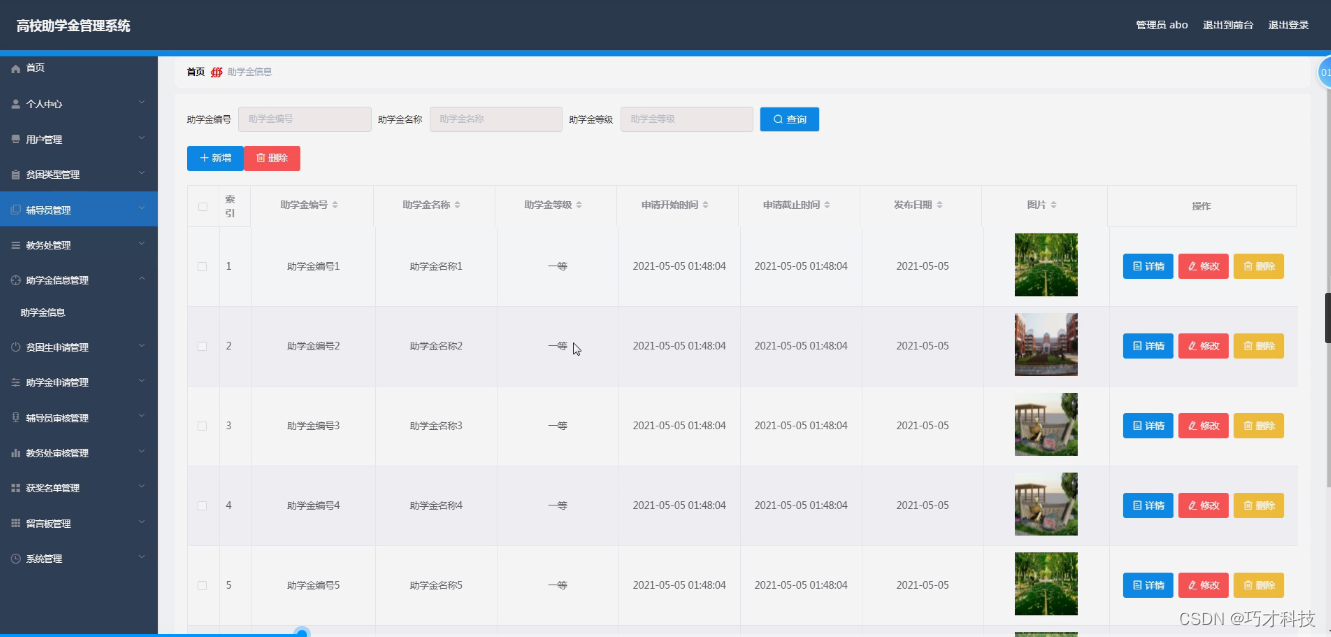Click the user icon next to 个人中心
The height and width of the screenshot is (637, 1331).
click(15, 103)
